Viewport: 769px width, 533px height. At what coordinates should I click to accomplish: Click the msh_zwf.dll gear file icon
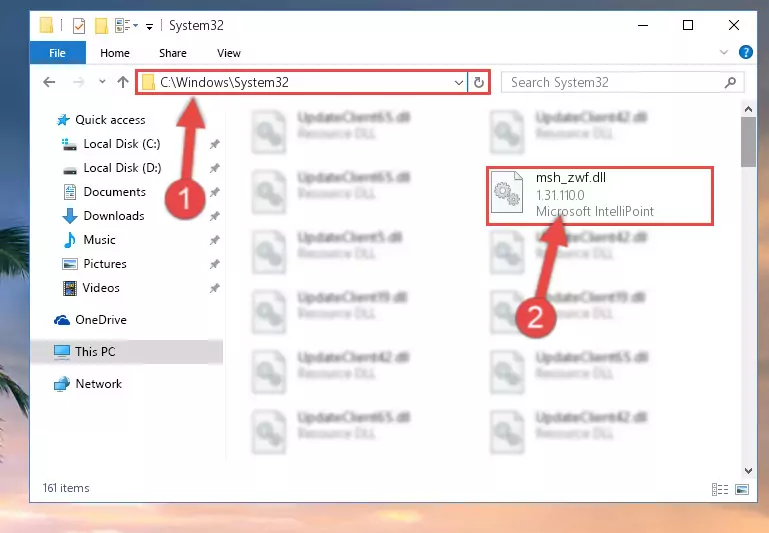[x=507, y=192]
